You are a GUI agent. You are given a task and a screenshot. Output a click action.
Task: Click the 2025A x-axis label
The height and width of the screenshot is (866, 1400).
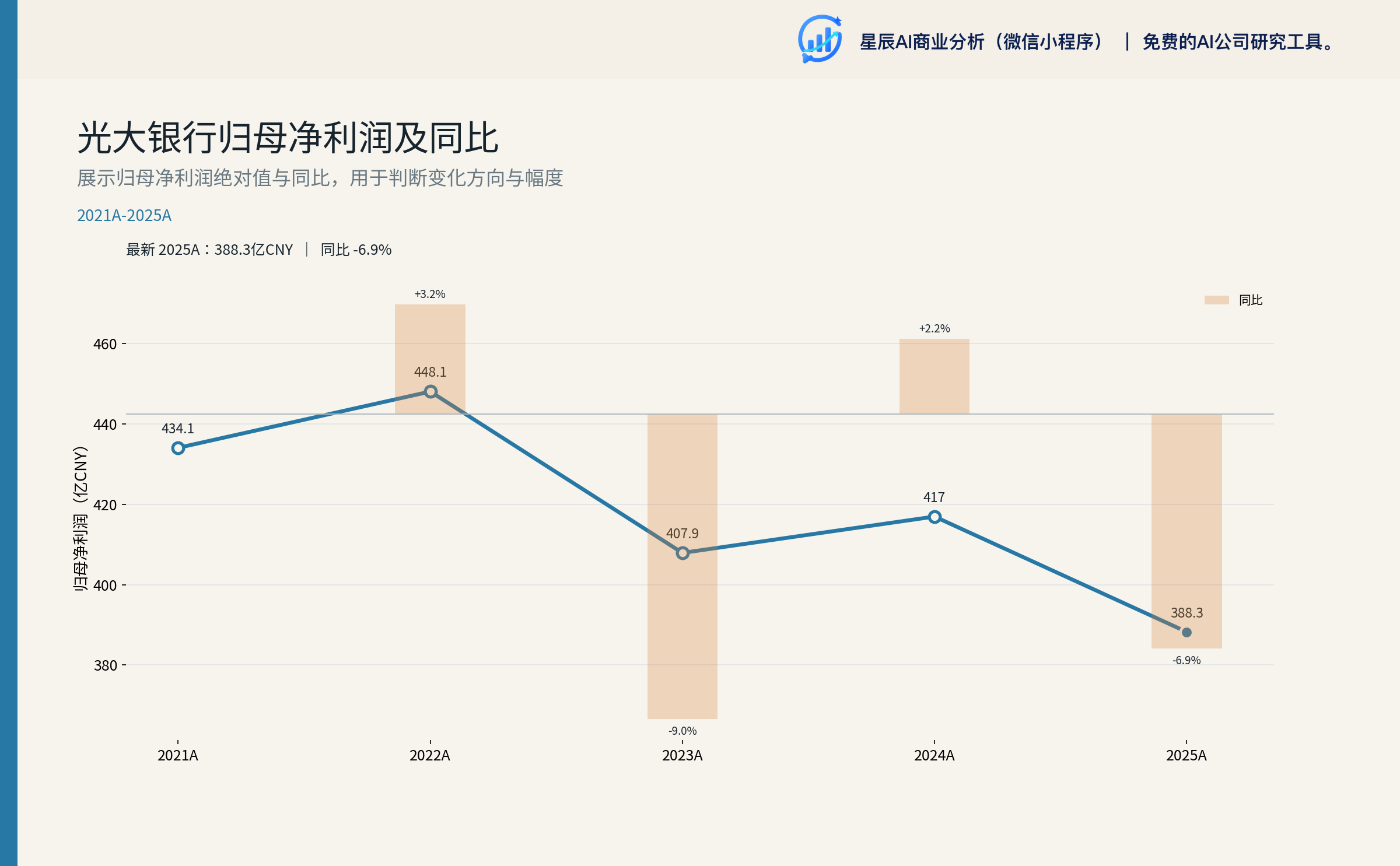click(1186, 756)
